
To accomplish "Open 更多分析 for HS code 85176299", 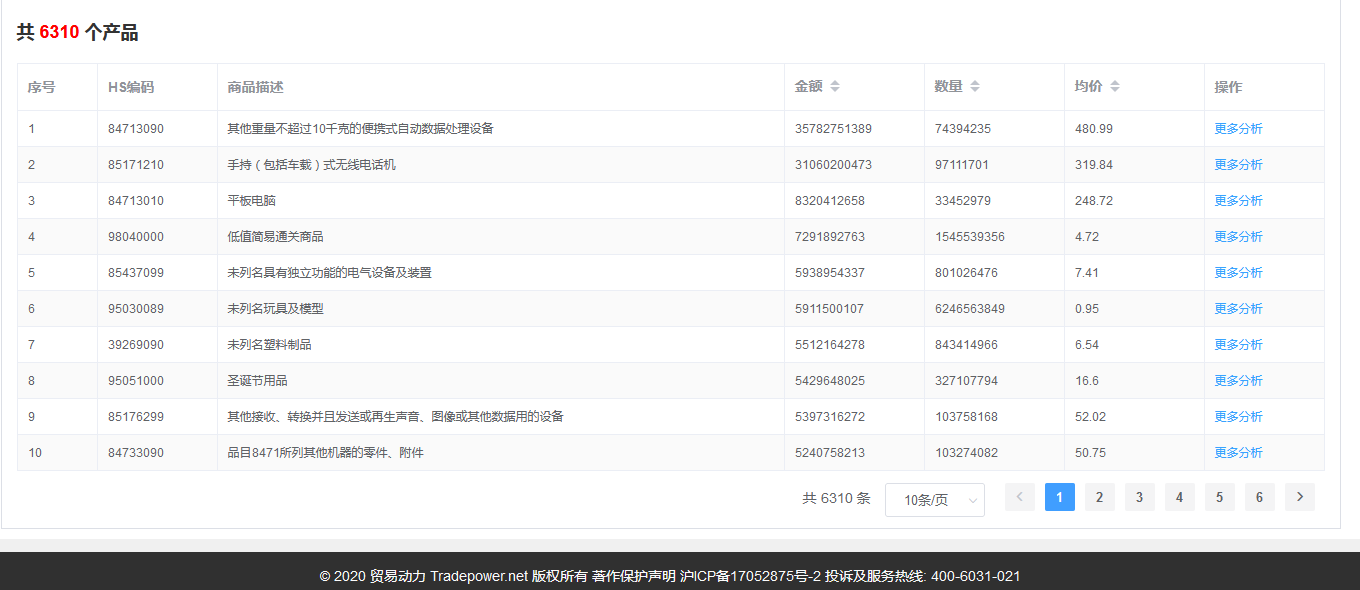I will pyautogui.click(x=1238, y=417).
